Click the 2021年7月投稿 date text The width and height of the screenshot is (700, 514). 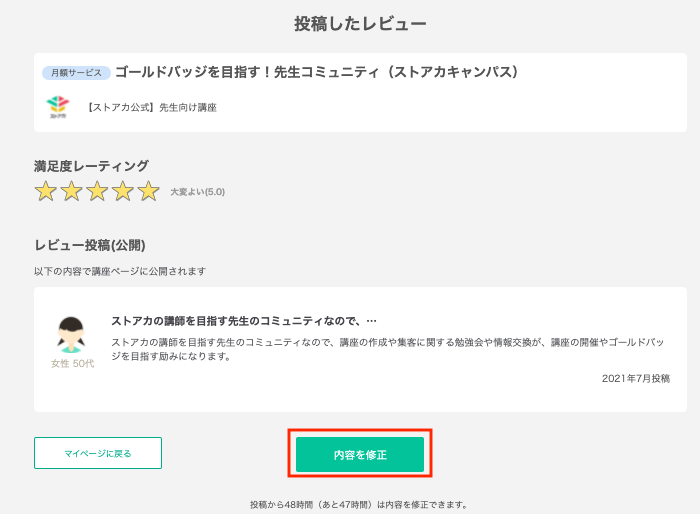coord(636,379)
